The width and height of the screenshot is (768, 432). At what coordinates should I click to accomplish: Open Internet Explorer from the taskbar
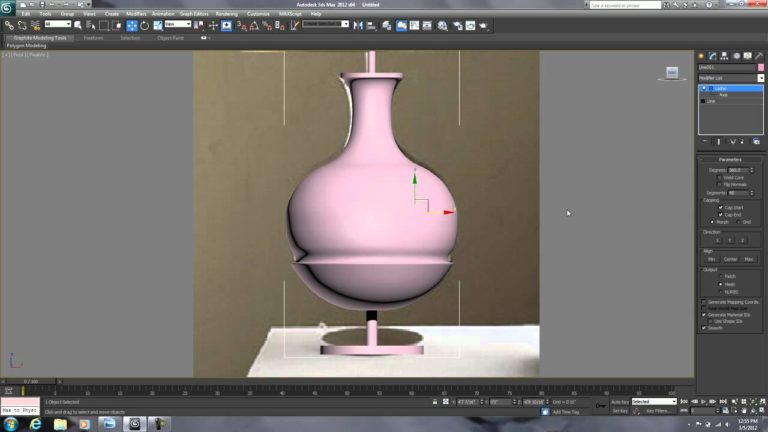36,423
